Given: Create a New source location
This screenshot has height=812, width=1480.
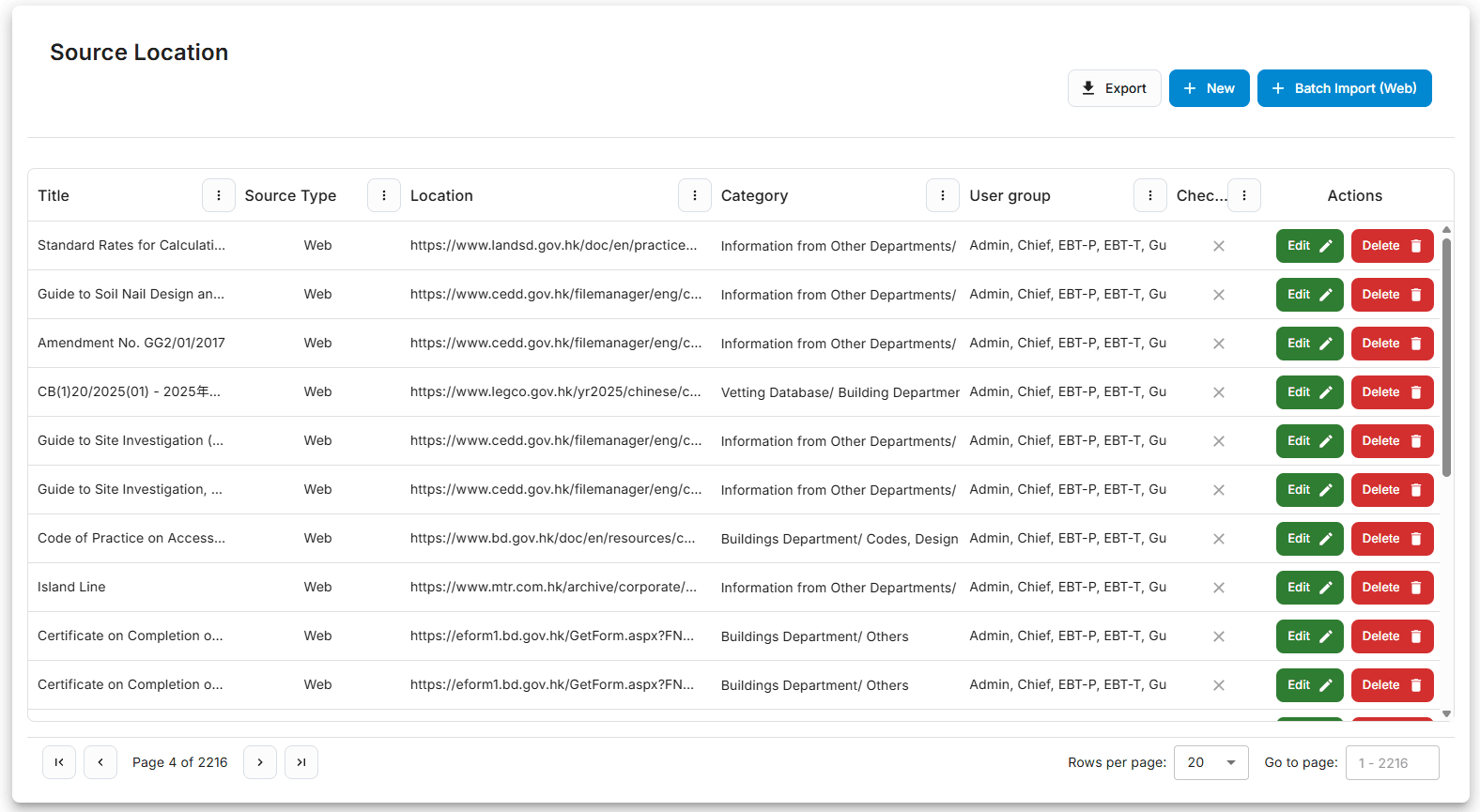Looking at the screenshot, I should pos(1210,88).
